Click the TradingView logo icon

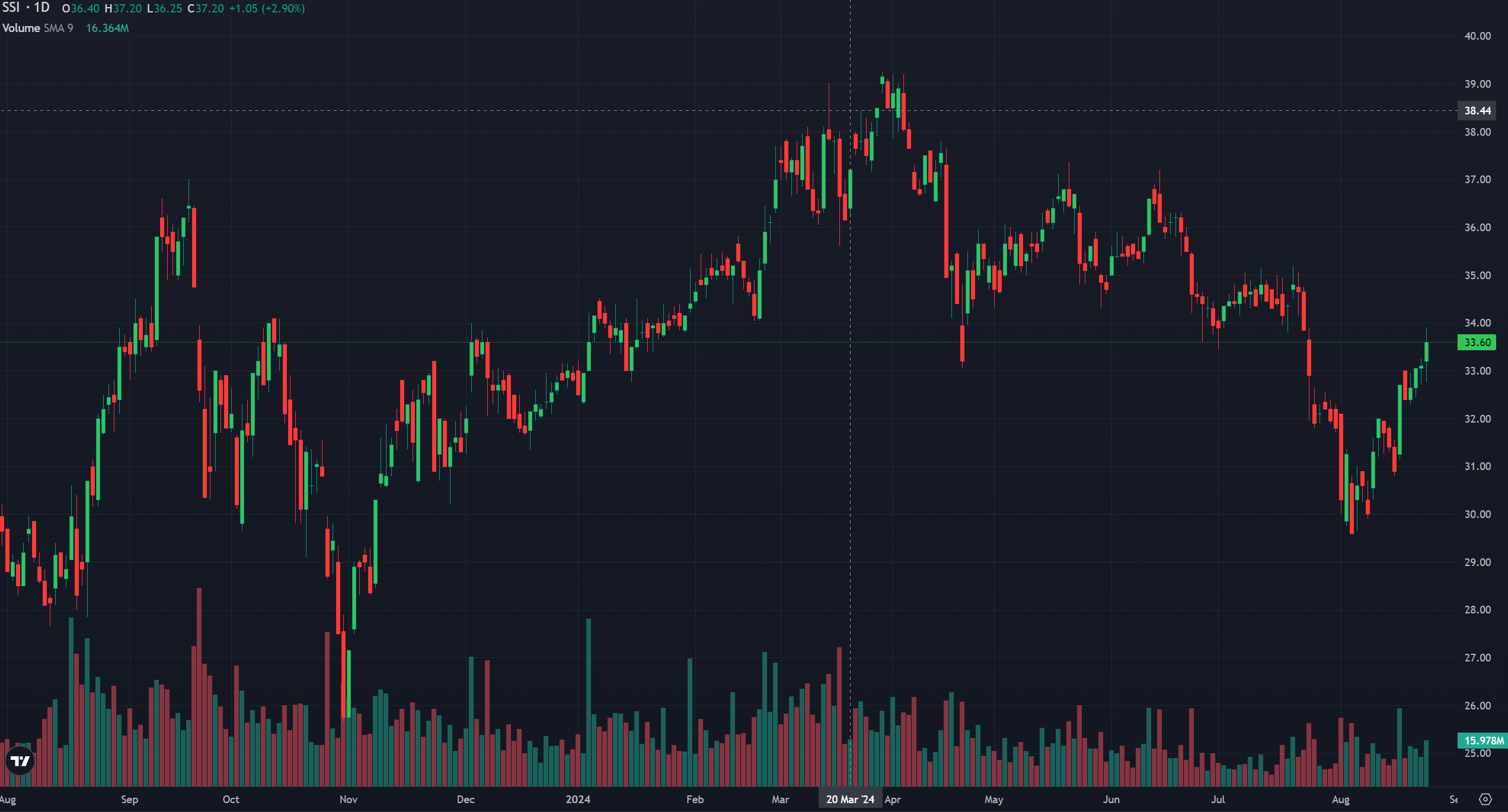tap(20, 761)
